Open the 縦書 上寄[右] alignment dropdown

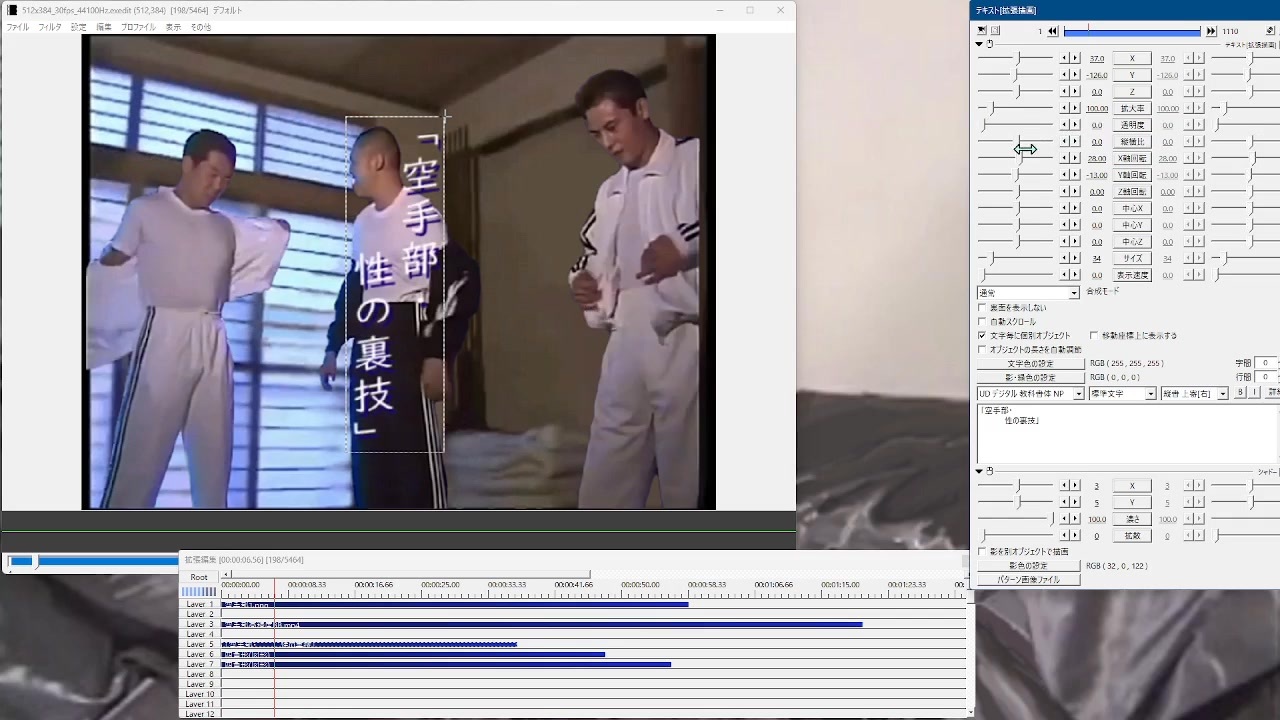1194,394
